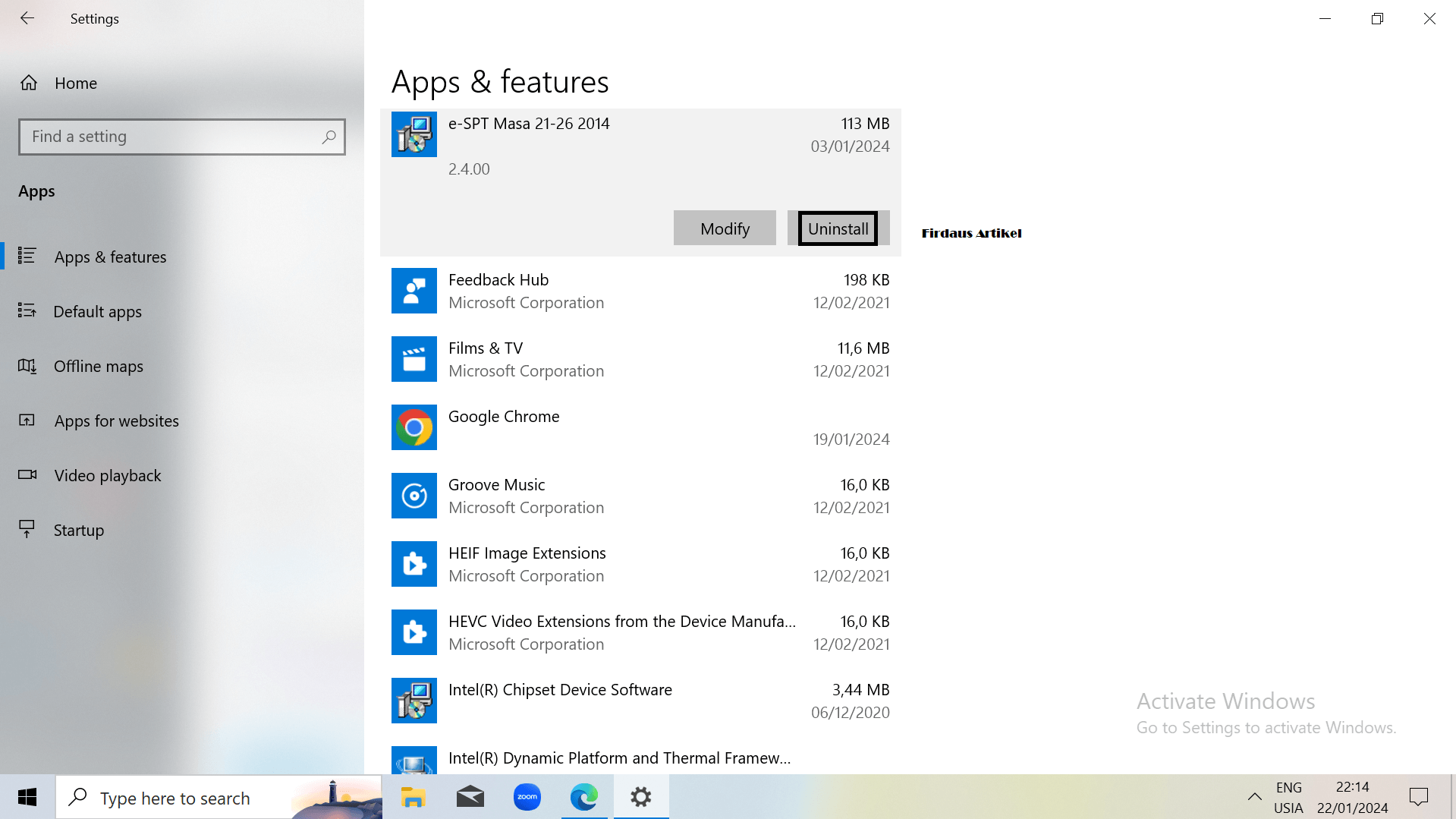Open the Mail app from taskbar

(470, 797)
